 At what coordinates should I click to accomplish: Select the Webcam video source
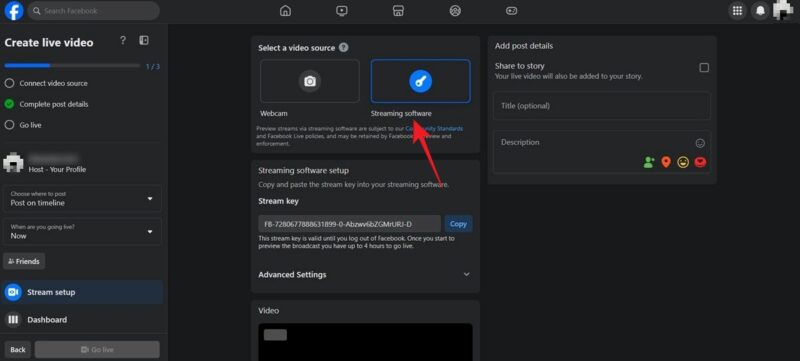click(310, 81)
